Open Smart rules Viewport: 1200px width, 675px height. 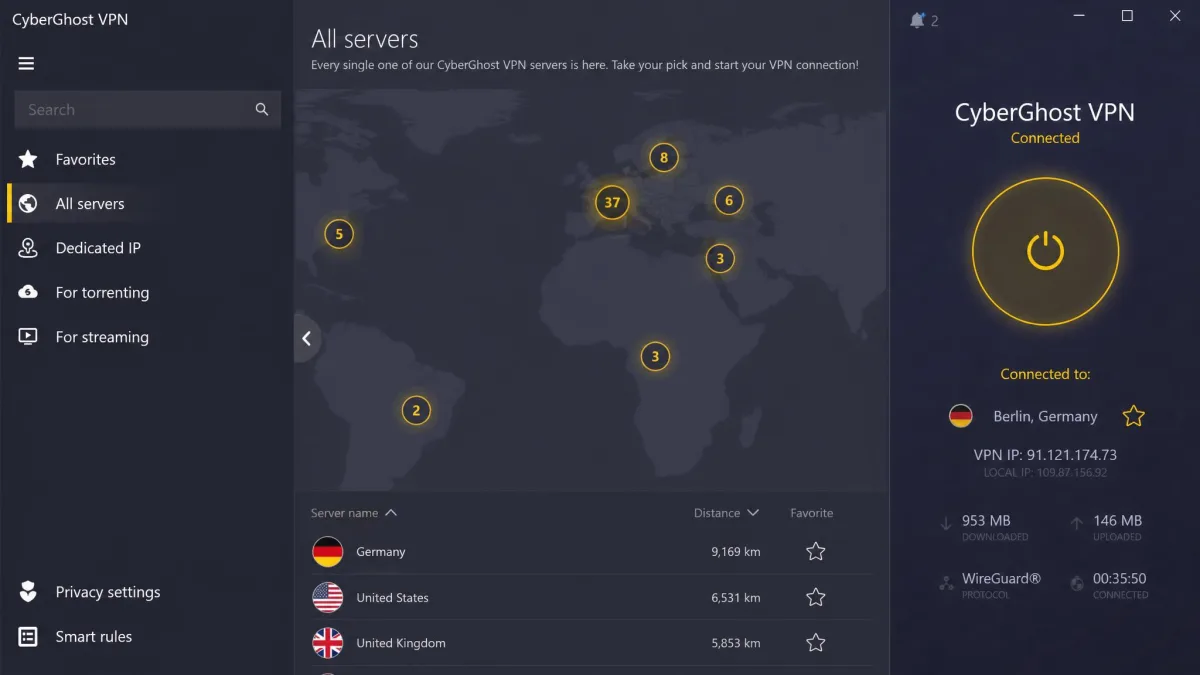click(94, 636)
